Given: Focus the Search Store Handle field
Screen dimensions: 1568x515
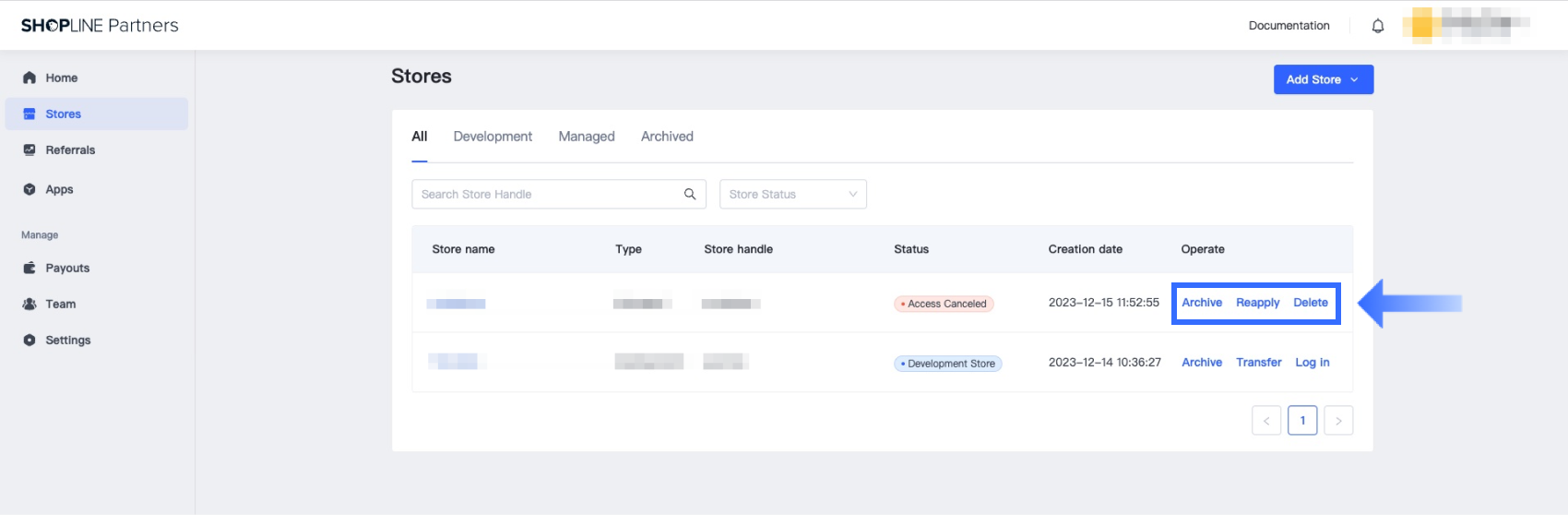Looking at the screenshot, I should pos(544,194).
